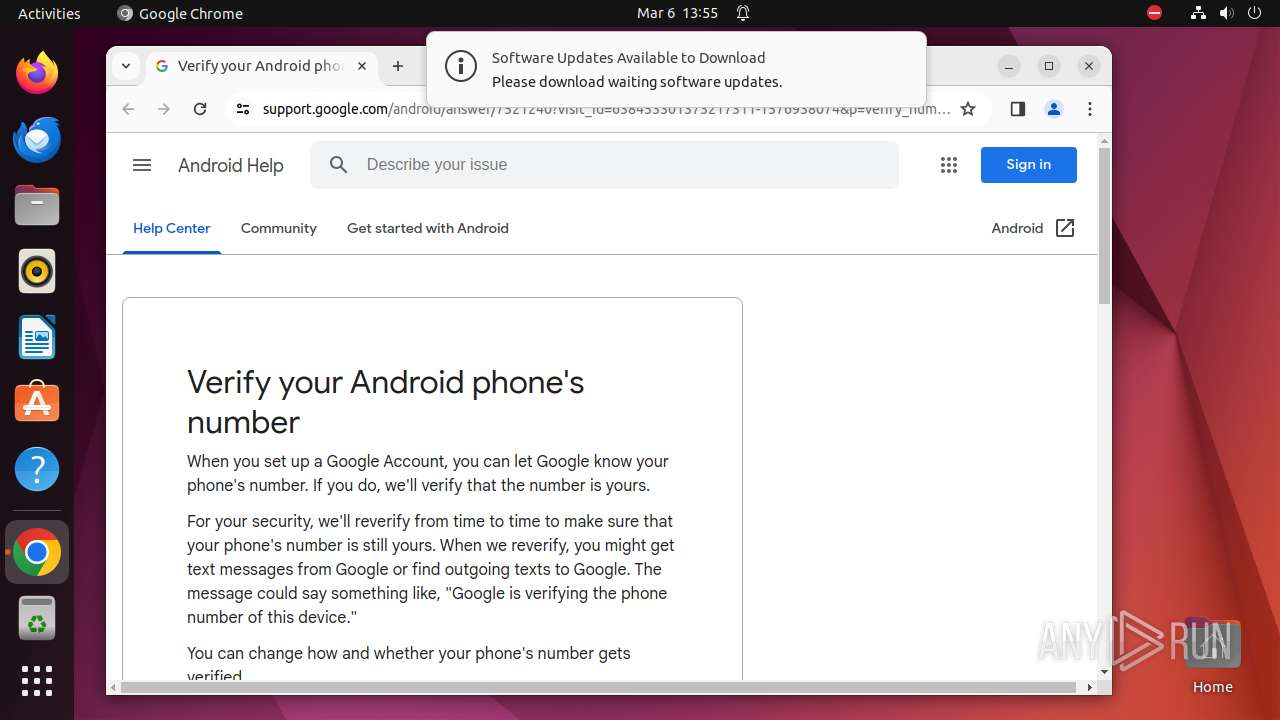Click the horizontal scrollbar right arrow
This screenshot has height=720, width=1280.
point(1089,687)
